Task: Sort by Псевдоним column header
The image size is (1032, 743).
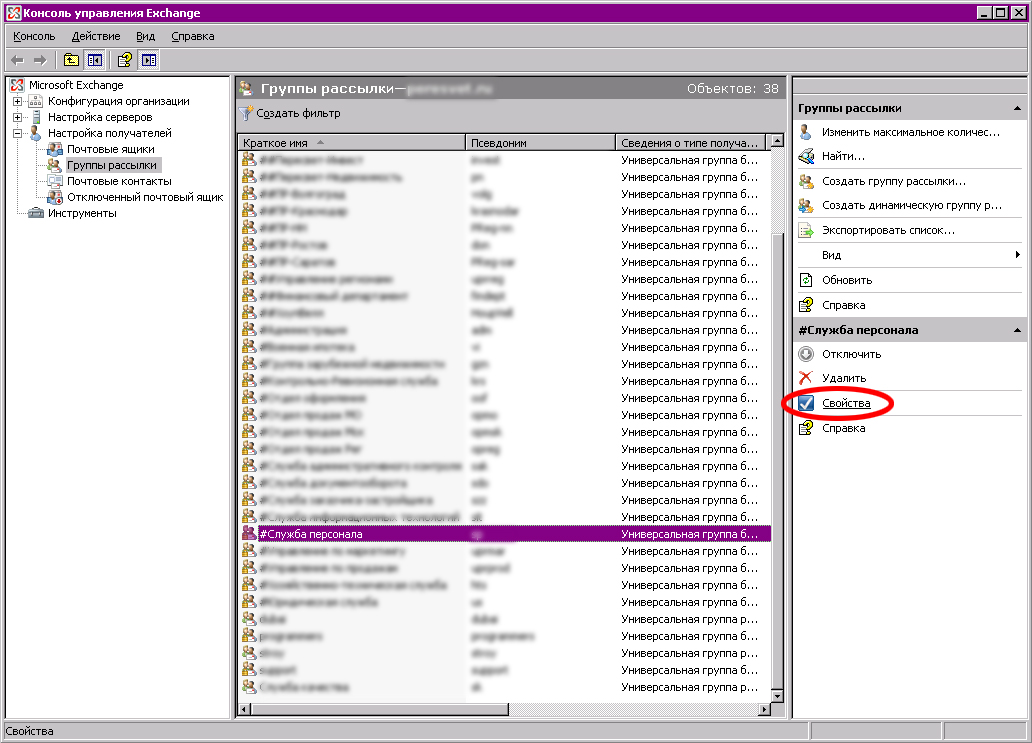Action: (x=540, y=143)
